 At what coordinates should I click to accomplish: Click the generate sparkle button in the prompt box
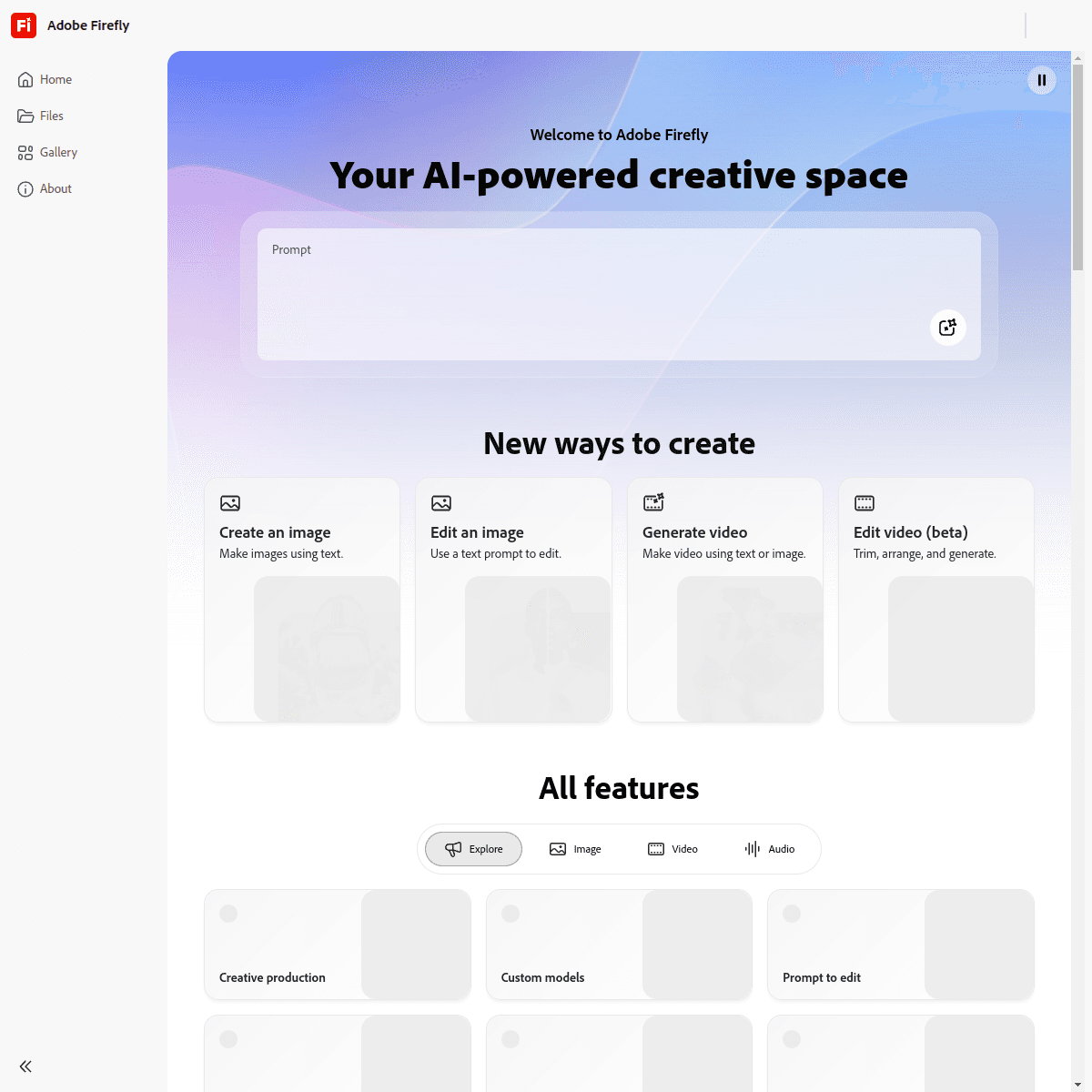[948, 328]
